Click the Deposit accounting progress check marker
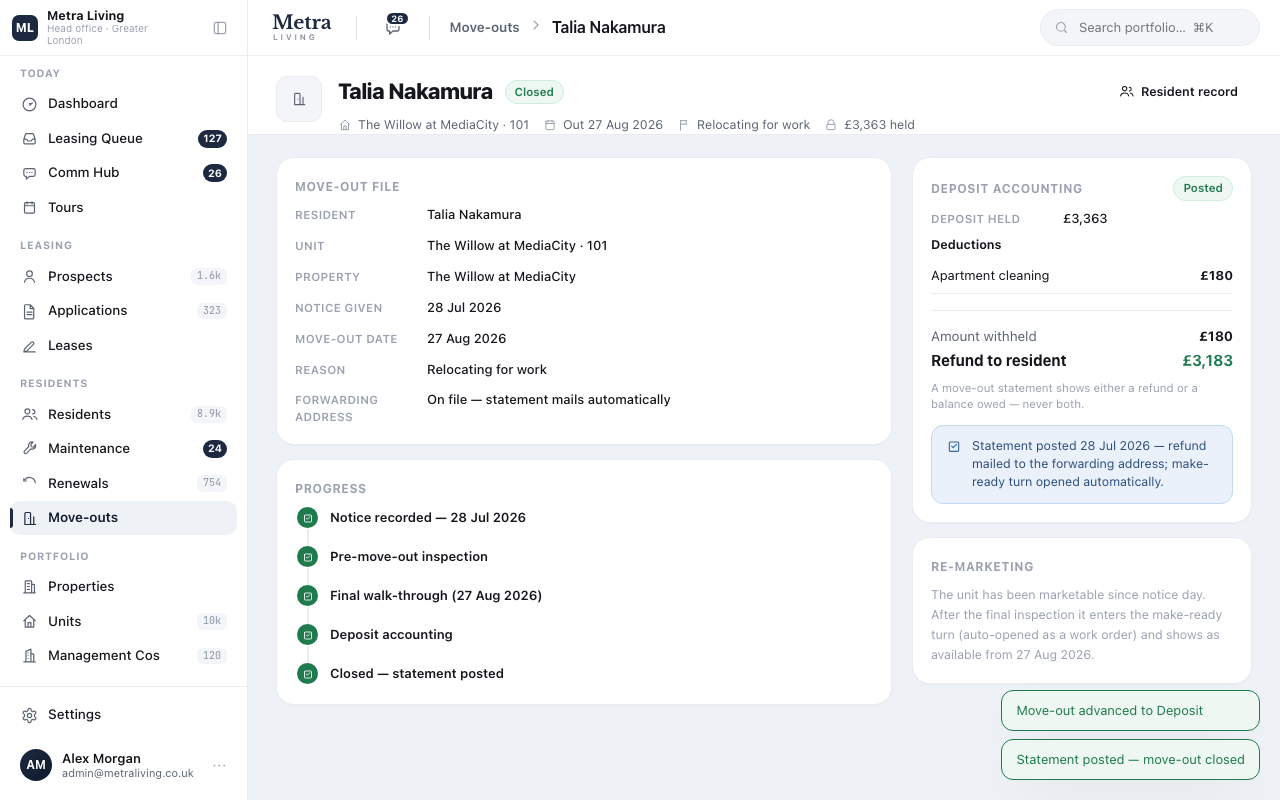The height and width of the screenshot is (800, 1280). (x=307, y=635)
